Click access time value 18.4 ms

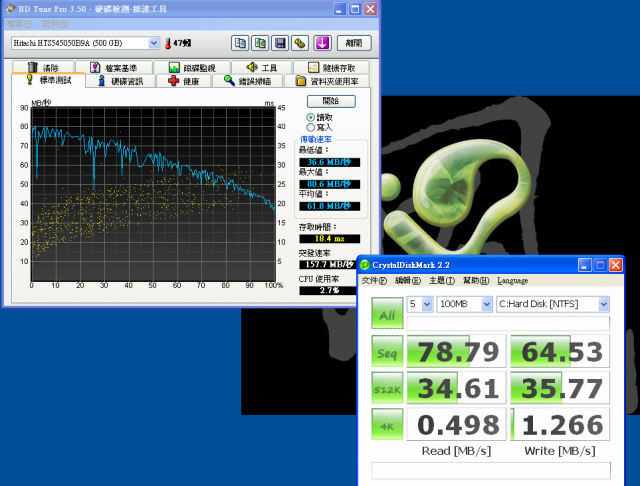pos(329,238)
